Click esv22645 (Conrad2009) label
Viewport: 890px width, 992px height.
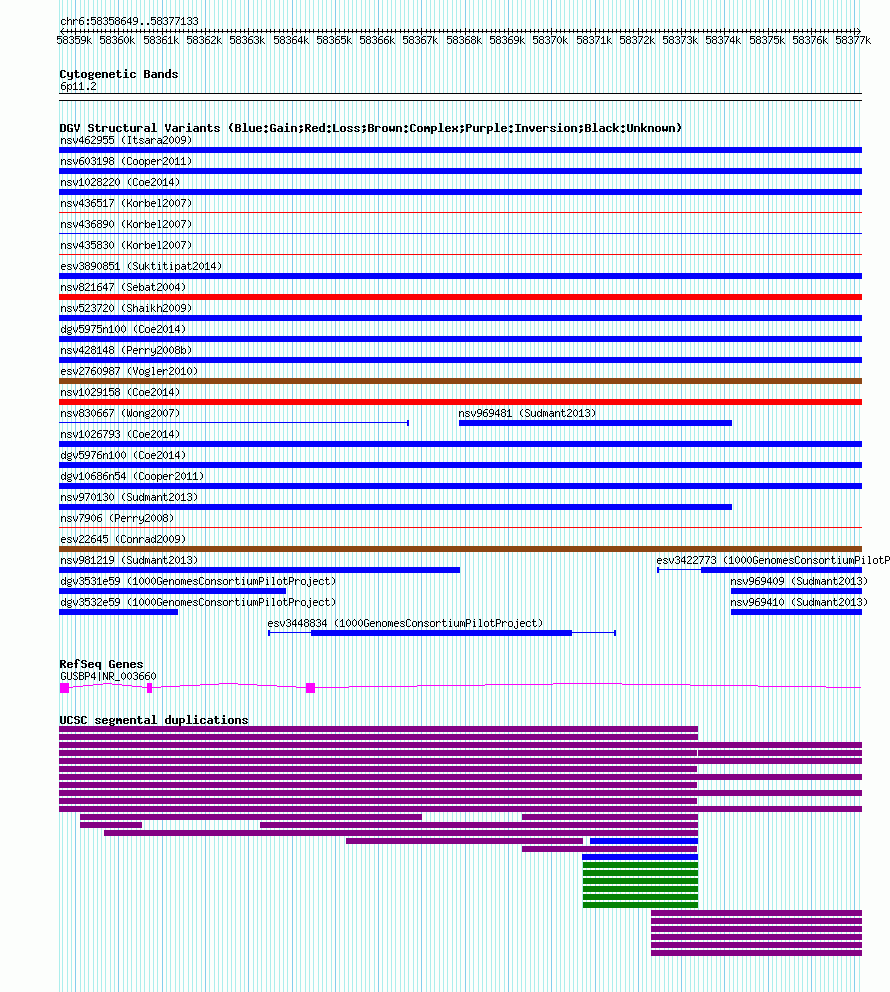coord(123,539)
